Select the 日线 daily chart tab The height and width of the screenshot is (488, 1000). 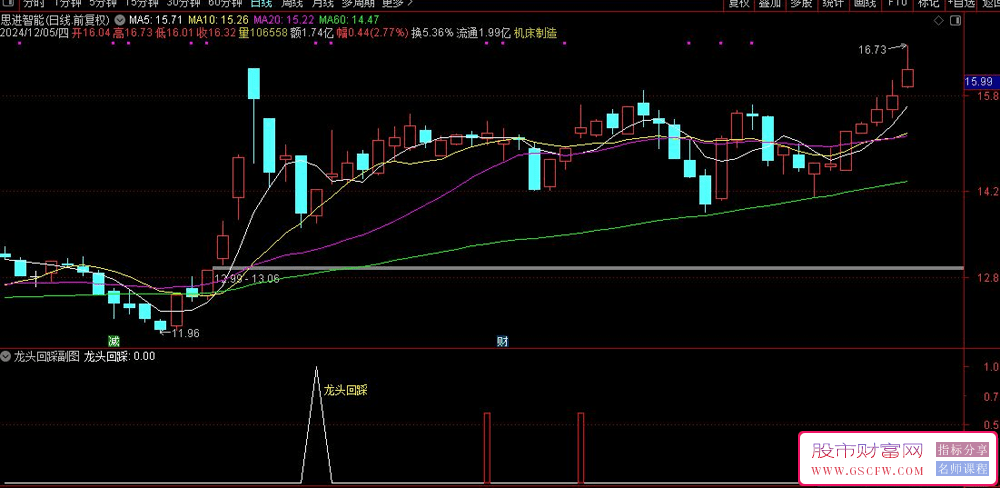coord(261,3)
